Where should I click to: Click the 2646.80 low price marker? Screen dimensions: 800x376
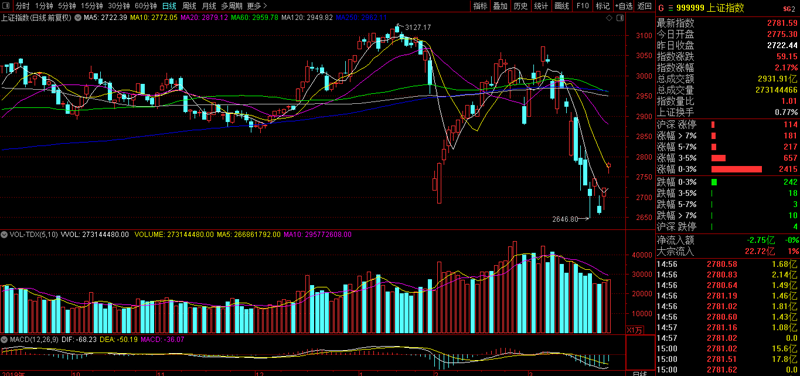[x=565, y=219]
